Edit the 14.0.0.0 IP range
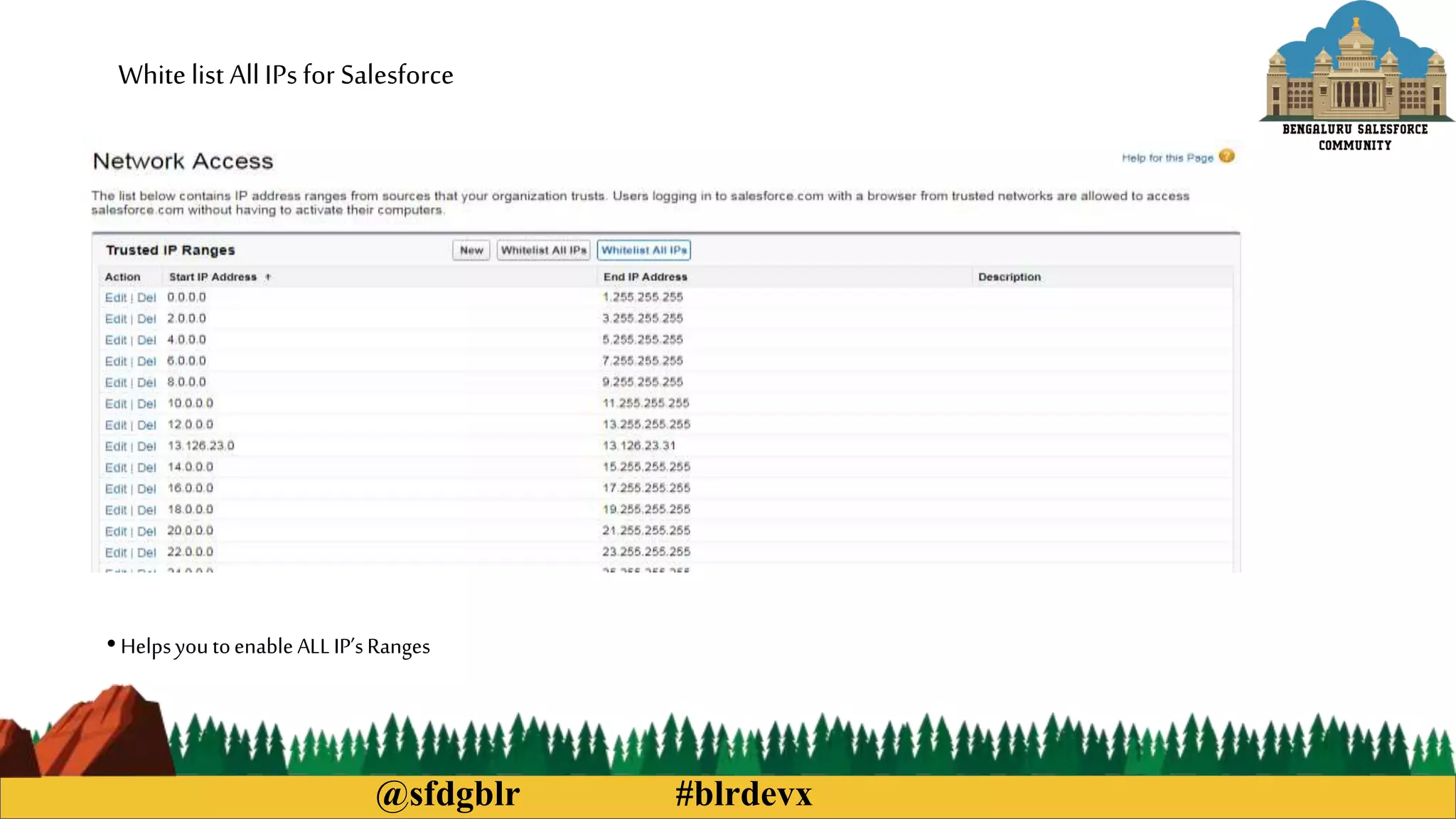Image resolution: width=1456 pixels, height=819 pixels. click(x=116, y=468)
